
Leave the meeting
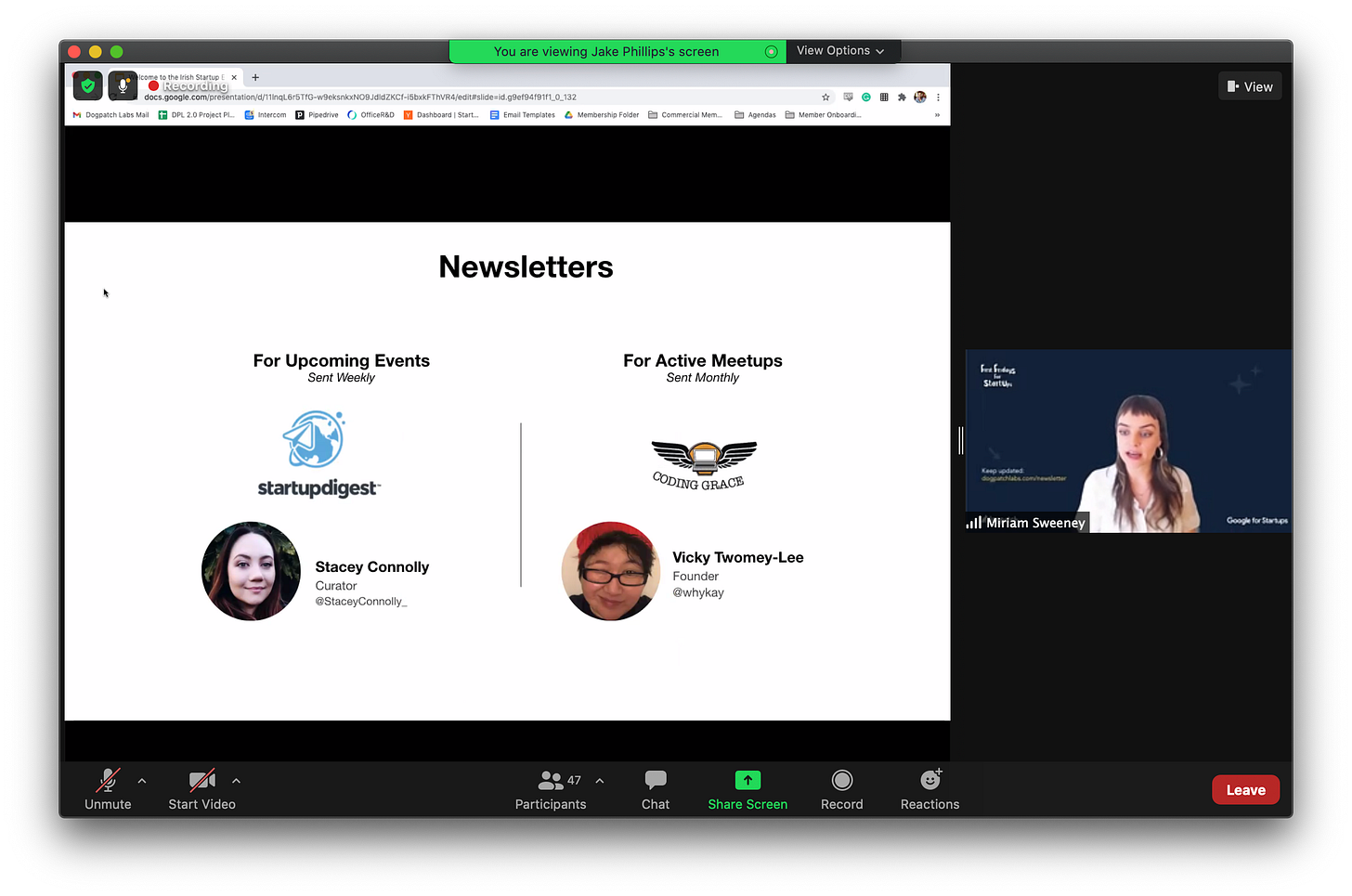click(1245, 790)
